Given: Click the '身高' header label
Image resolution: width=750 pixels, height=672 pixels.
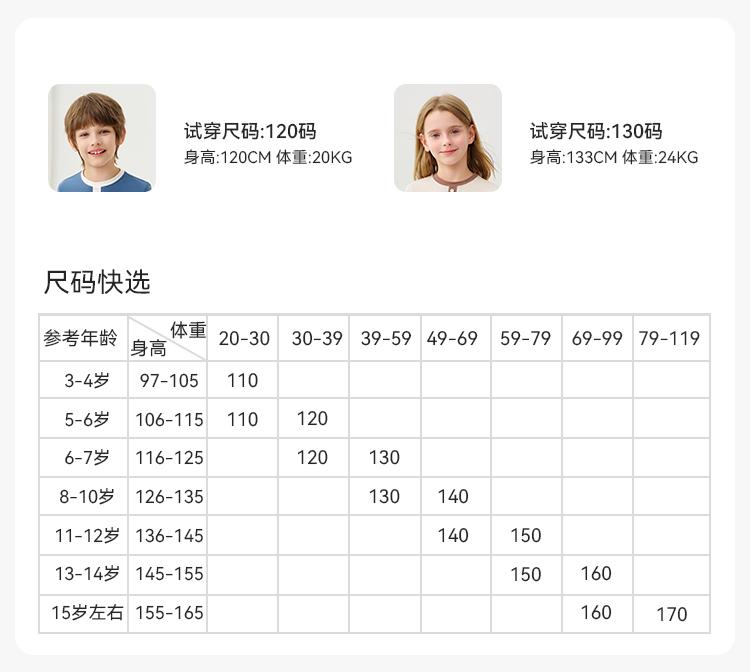Looking at the screenshot, I should pyautogui.click(x=148, y=348).
